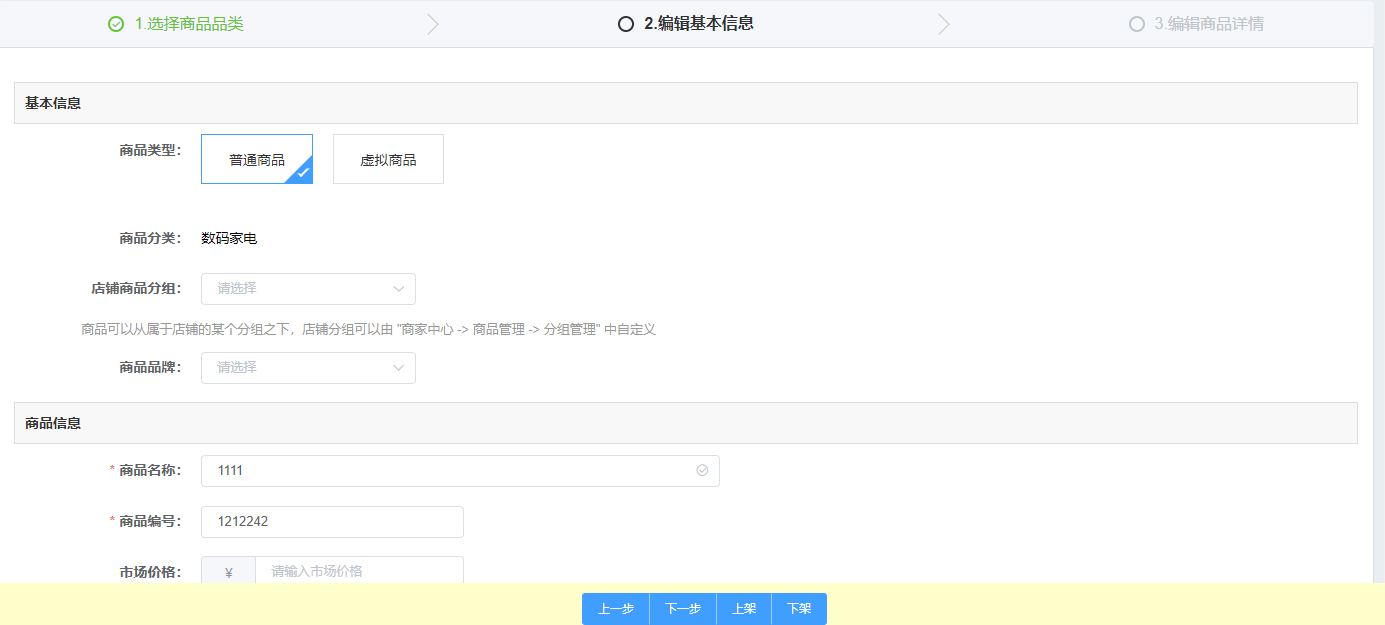Open the 商品品牌 dropdown
This screenshot has width=1385, height=625.
[308, 368]
